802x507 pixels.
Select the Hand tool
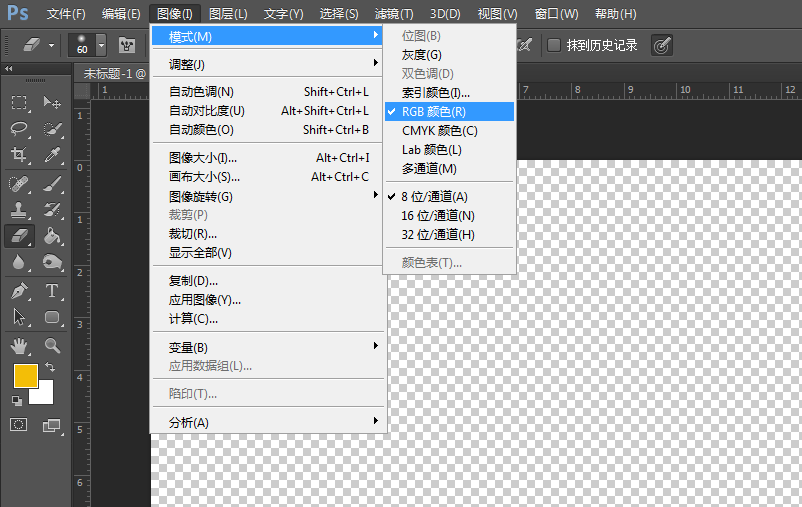19,346
